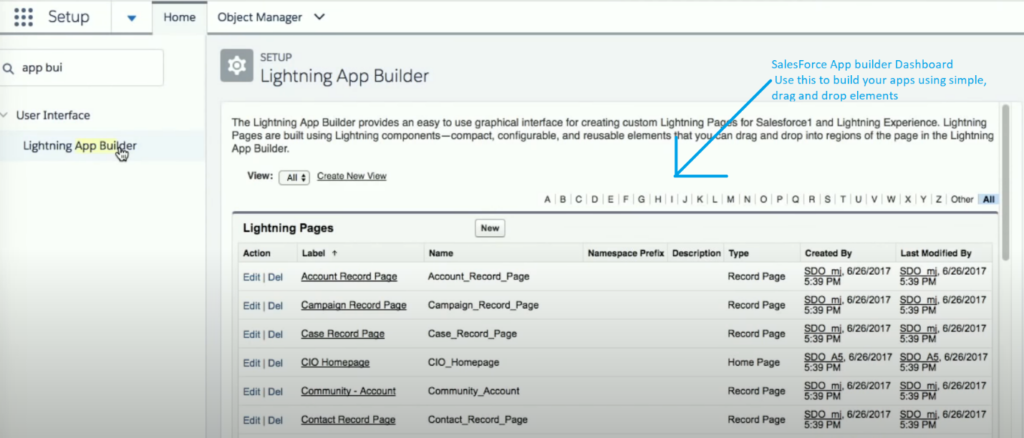Click the Created By column header

[828, 253]
